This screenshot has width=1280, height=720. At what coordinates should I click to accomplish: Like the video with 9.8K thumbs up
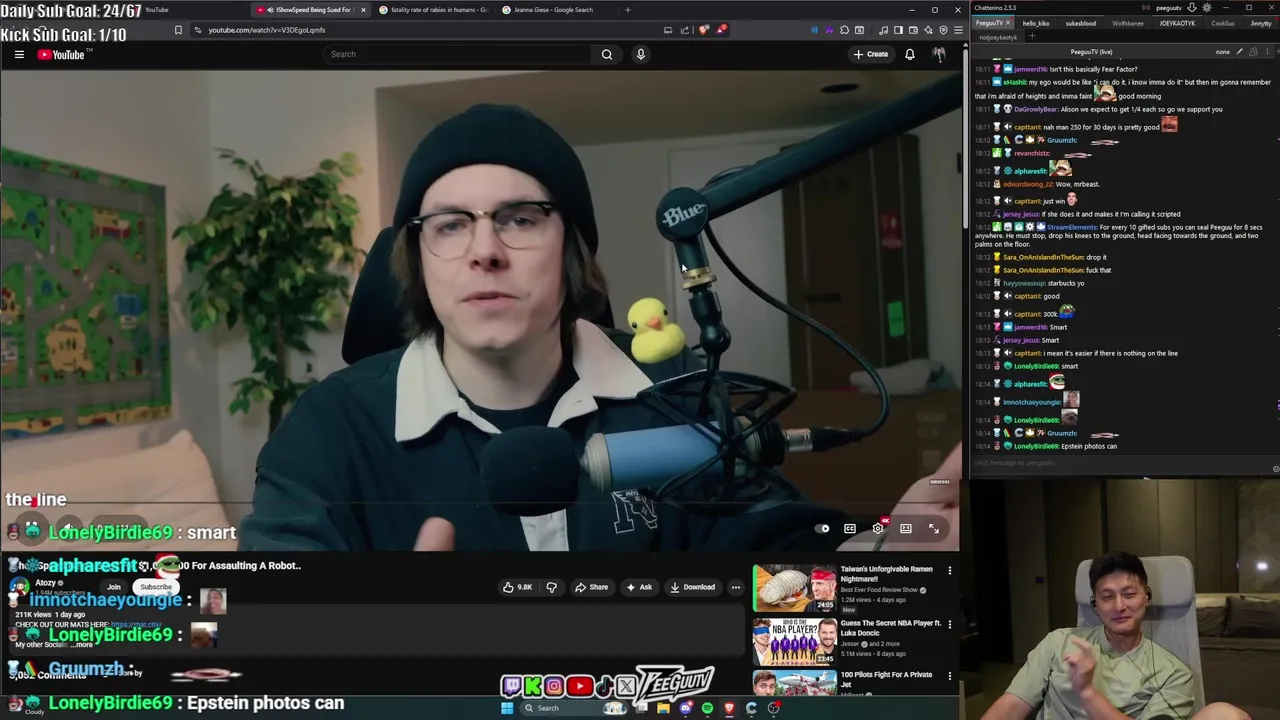pos(518,587)
